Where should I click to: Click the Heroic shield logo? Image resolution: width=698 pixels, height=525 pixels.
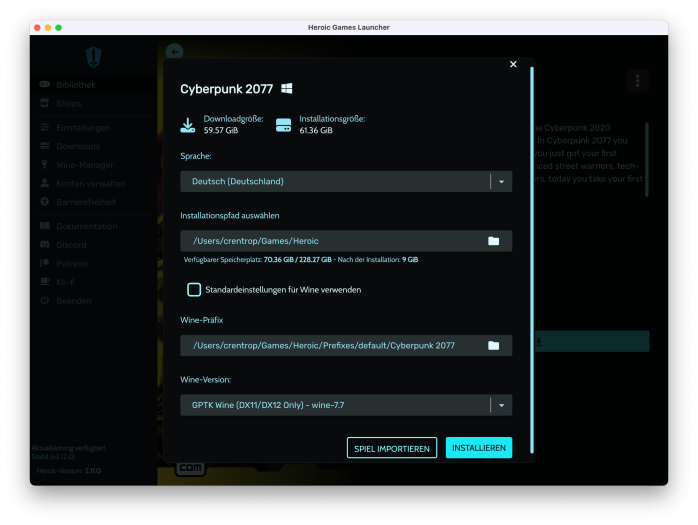coord(93,57)
